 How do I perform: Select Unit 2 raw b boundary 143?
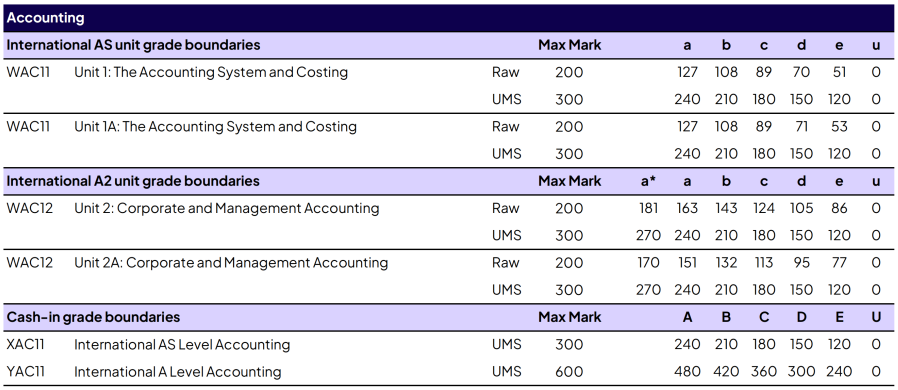pos(726,208)
